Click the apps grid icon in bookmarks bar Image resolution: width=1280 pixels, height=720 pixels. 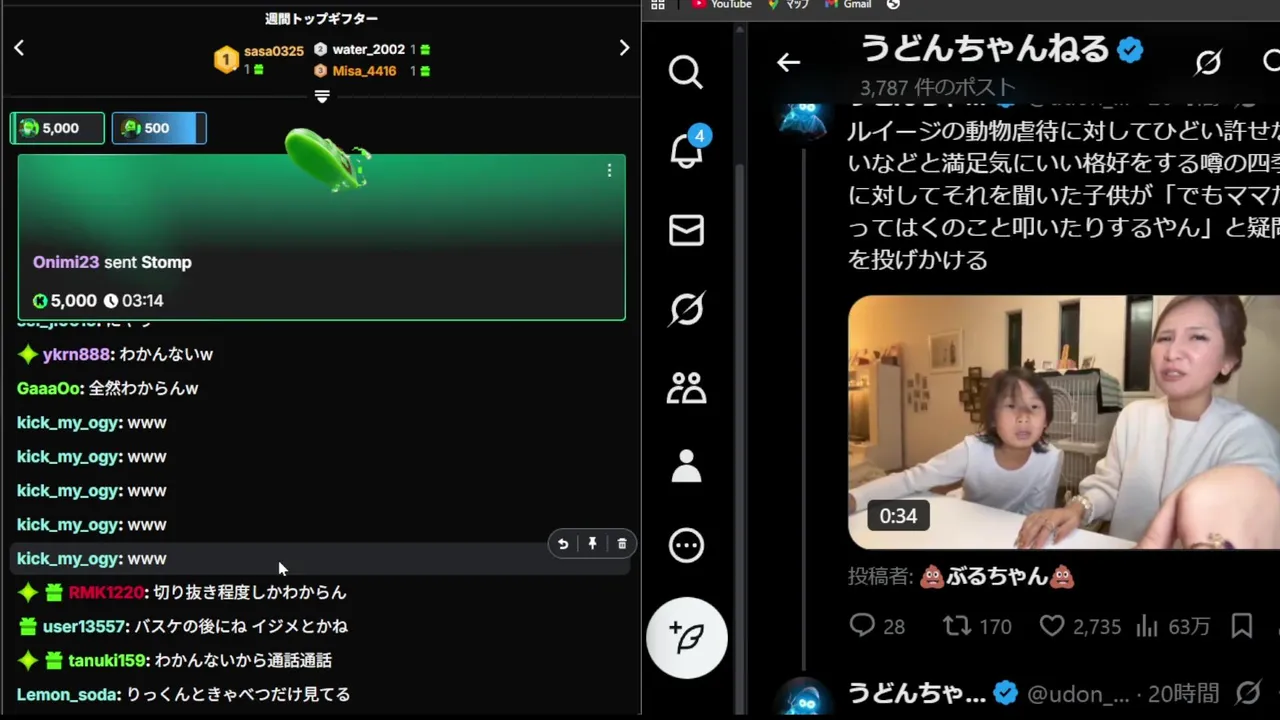657,5
